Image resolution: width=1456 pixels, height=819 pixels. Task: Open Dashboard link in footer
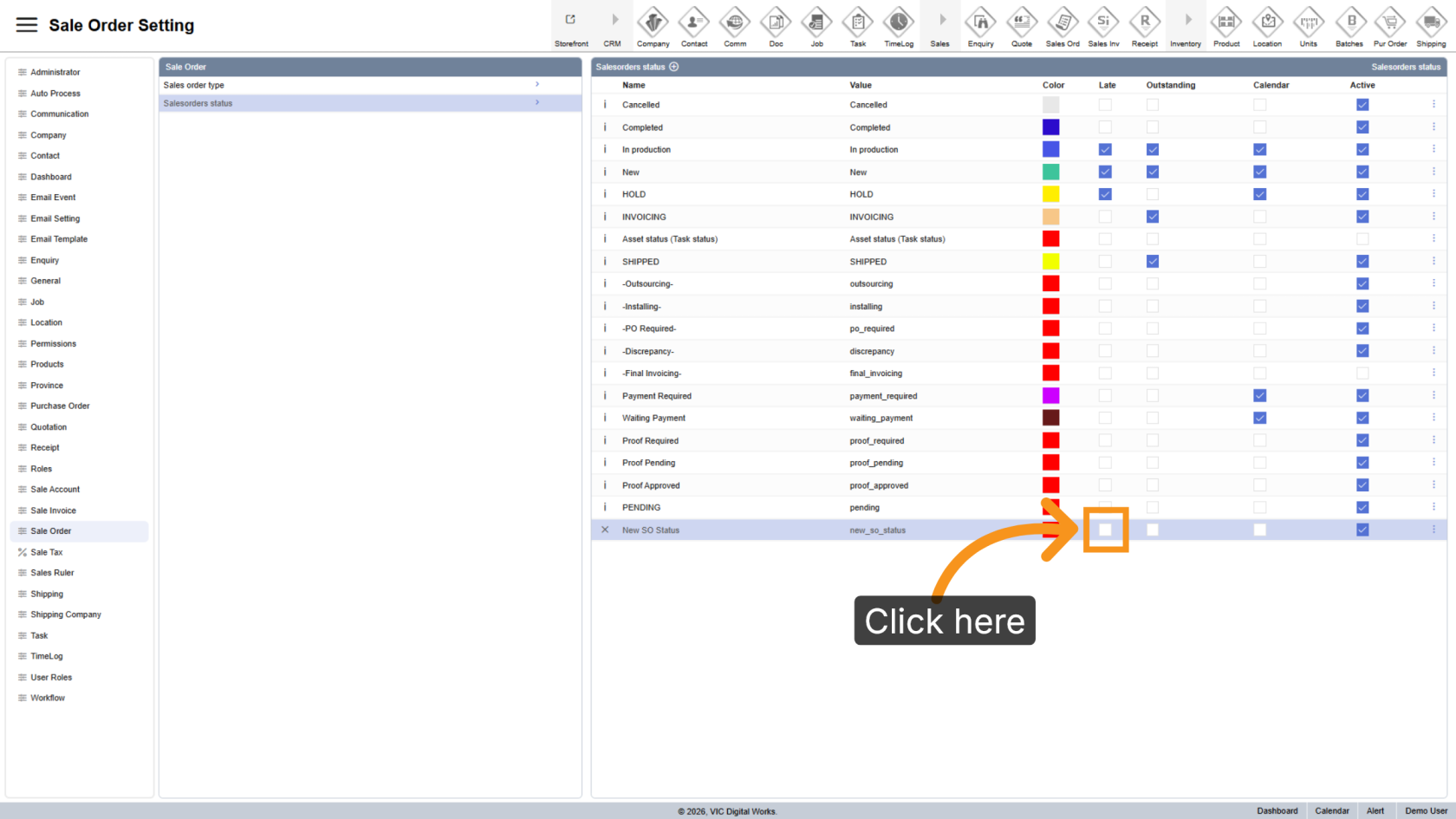1277,811
